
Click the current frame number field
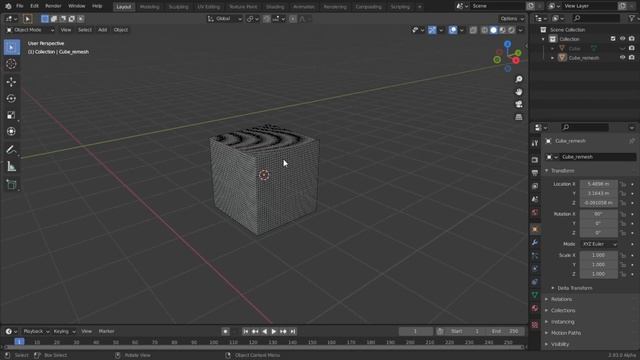point(416,331)
